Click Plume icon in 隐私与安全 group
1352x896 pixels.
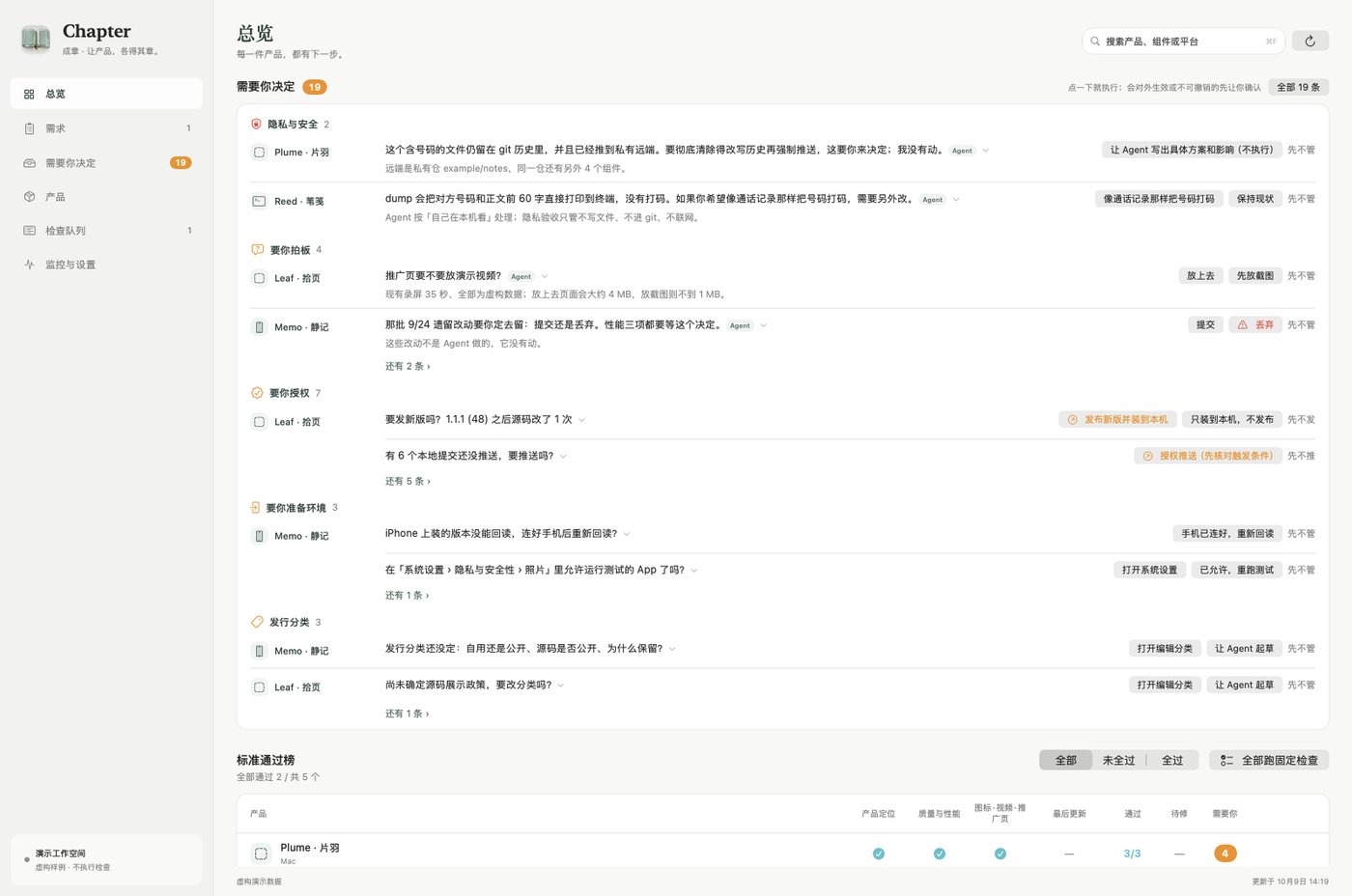259,153
